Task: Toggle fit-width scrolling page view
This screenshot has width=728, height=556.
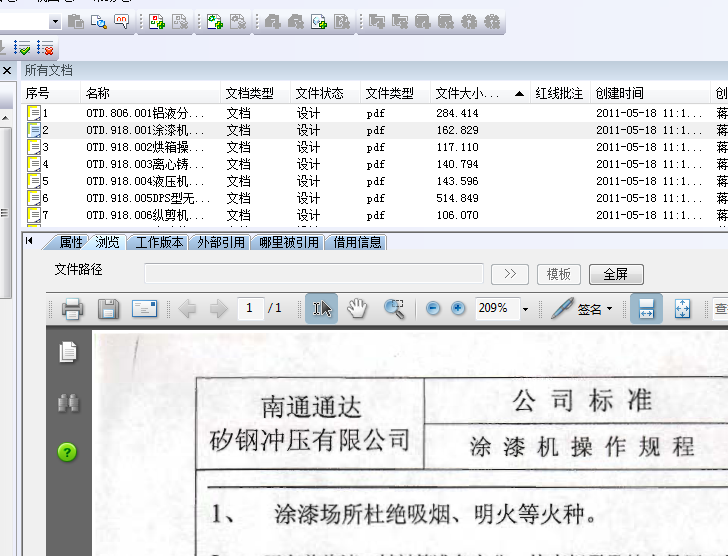Action: click(646, 309)
